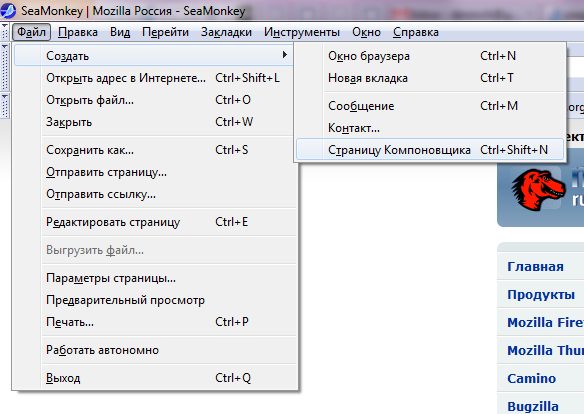Viewport: 584px width, 414px height.
Task: Collapse the navigation toolbar grippy handle
Action: (4, 67)
